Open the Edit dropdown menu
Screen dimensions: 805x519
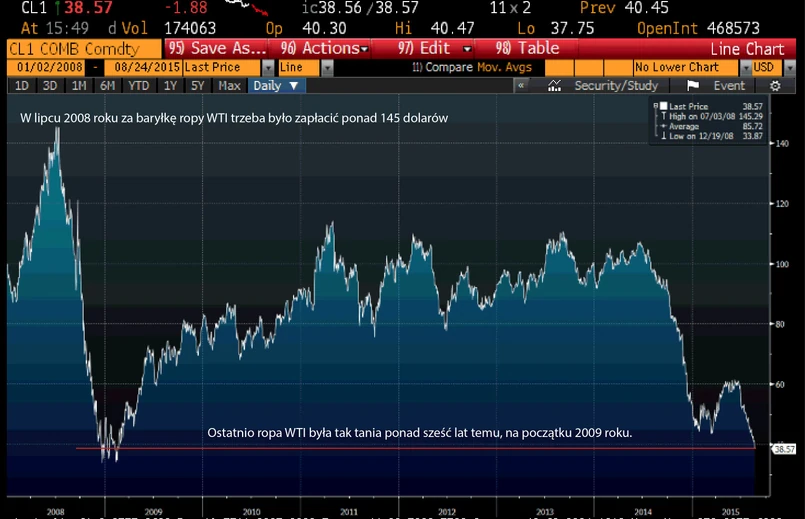point(435,48)
